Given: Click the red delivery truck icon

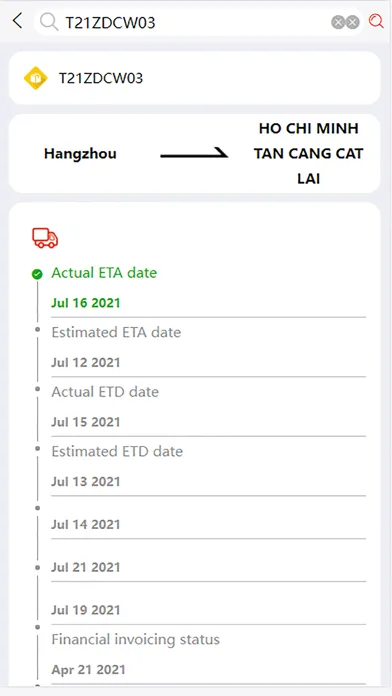Looking at the screenshot, I should [x=45, y=238].
